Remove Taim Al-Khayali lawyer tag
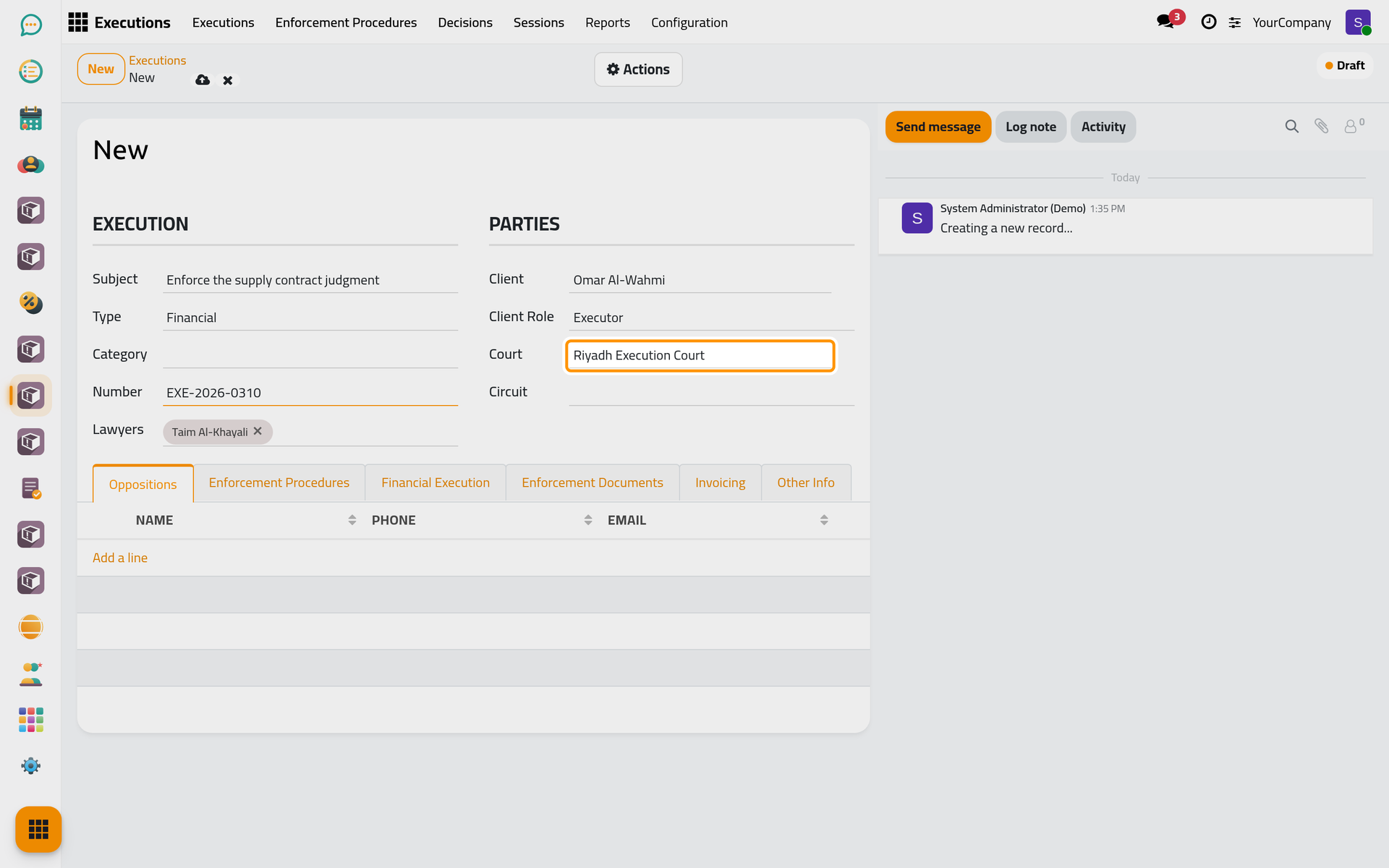This screenshot has height=868, width=1389. [258, 431]
